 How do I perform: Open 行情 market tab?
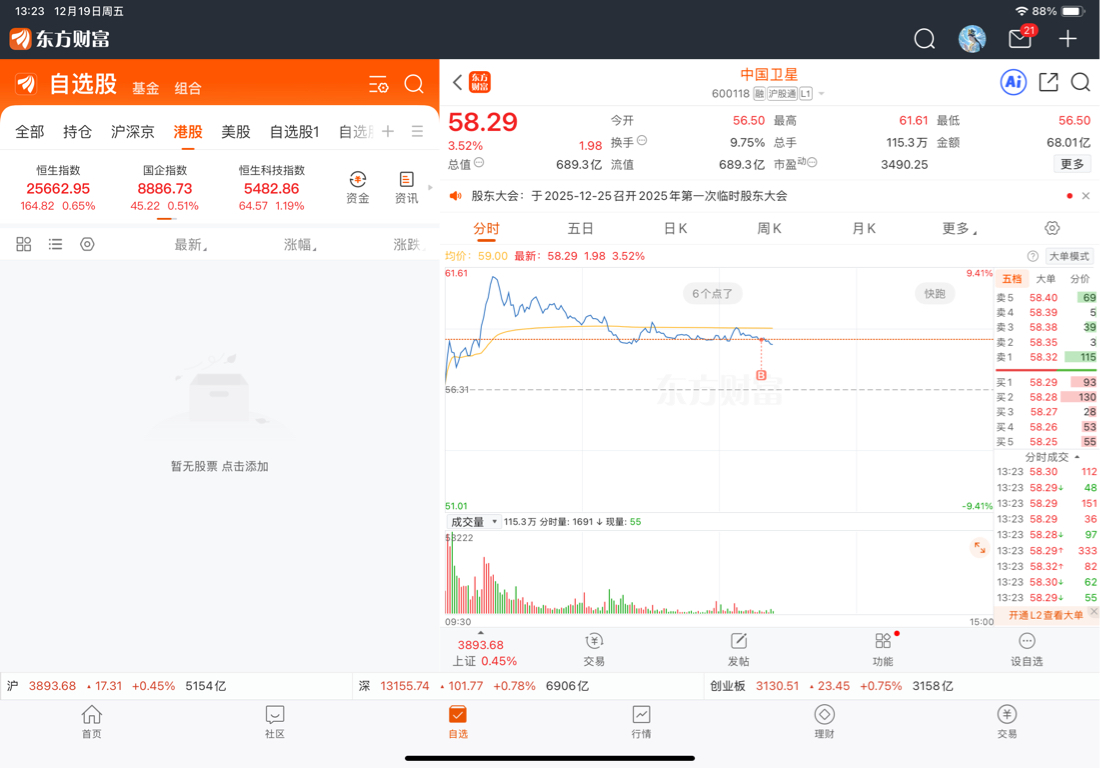tap(641, 722)
